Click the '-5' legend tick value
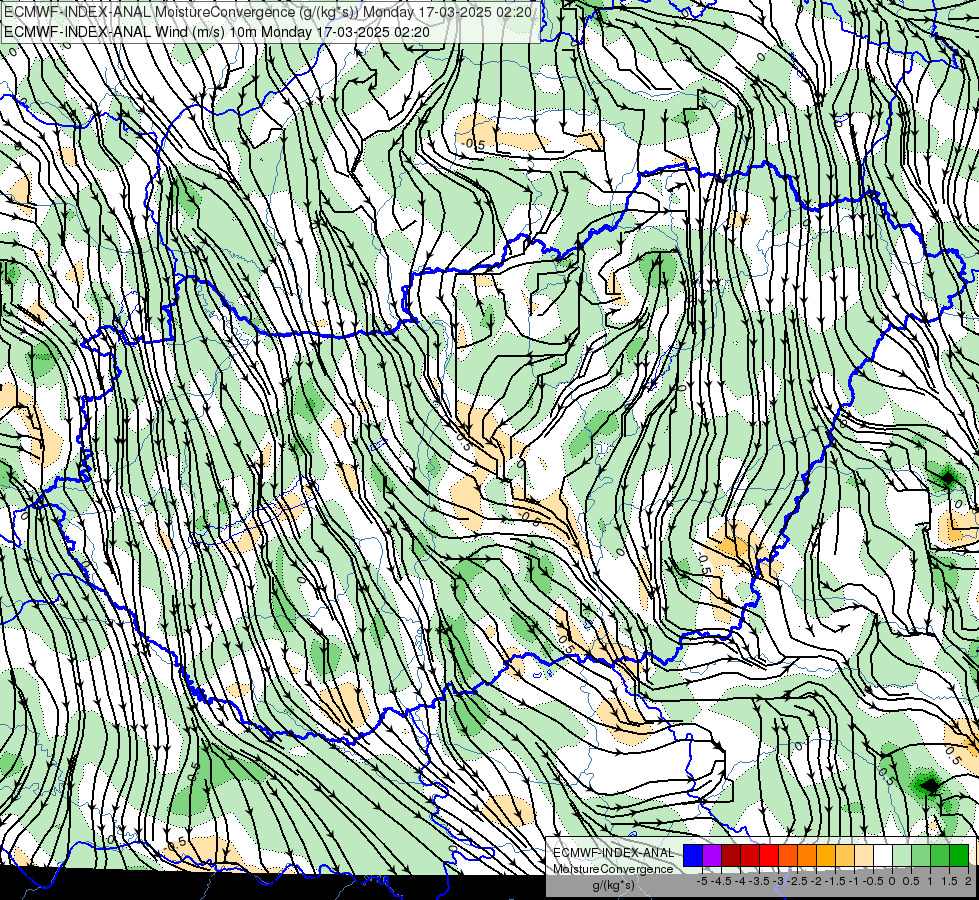 pos(702,881)
